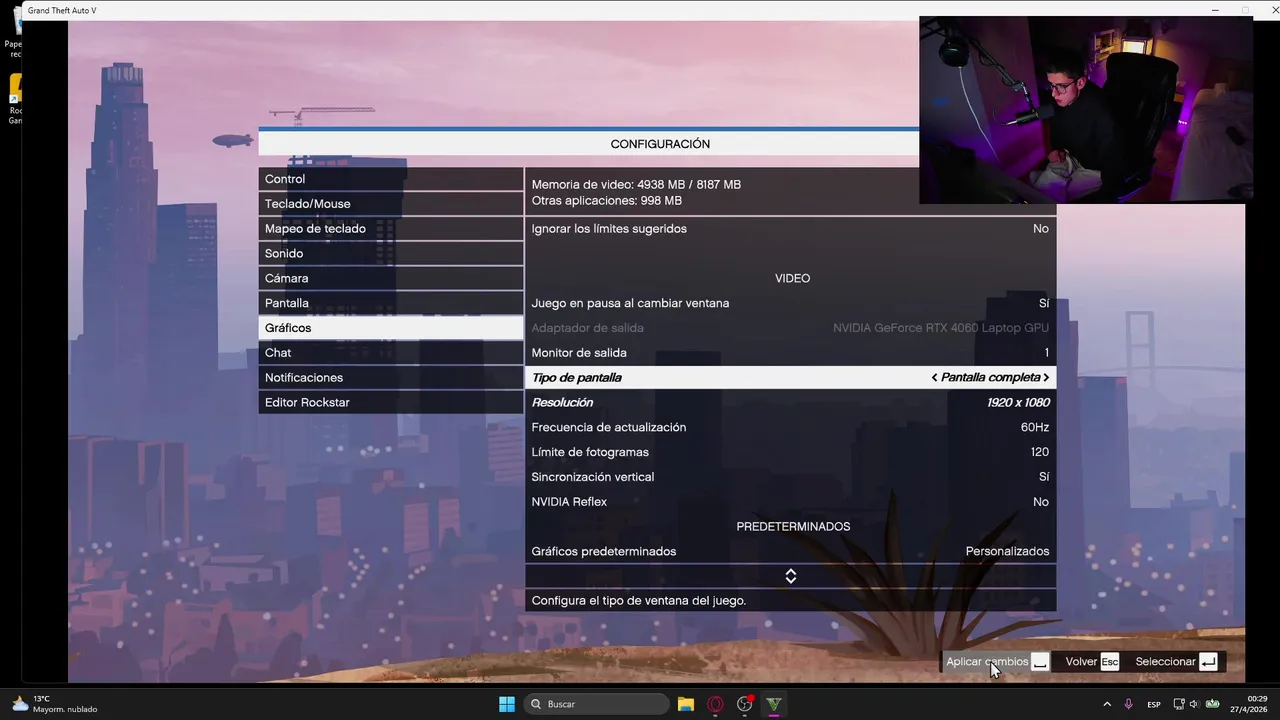The height and width of the screenshot is (720, 1280).
Task: Open the Teclado/Mouse settings category
Action: tap(390, 204)
